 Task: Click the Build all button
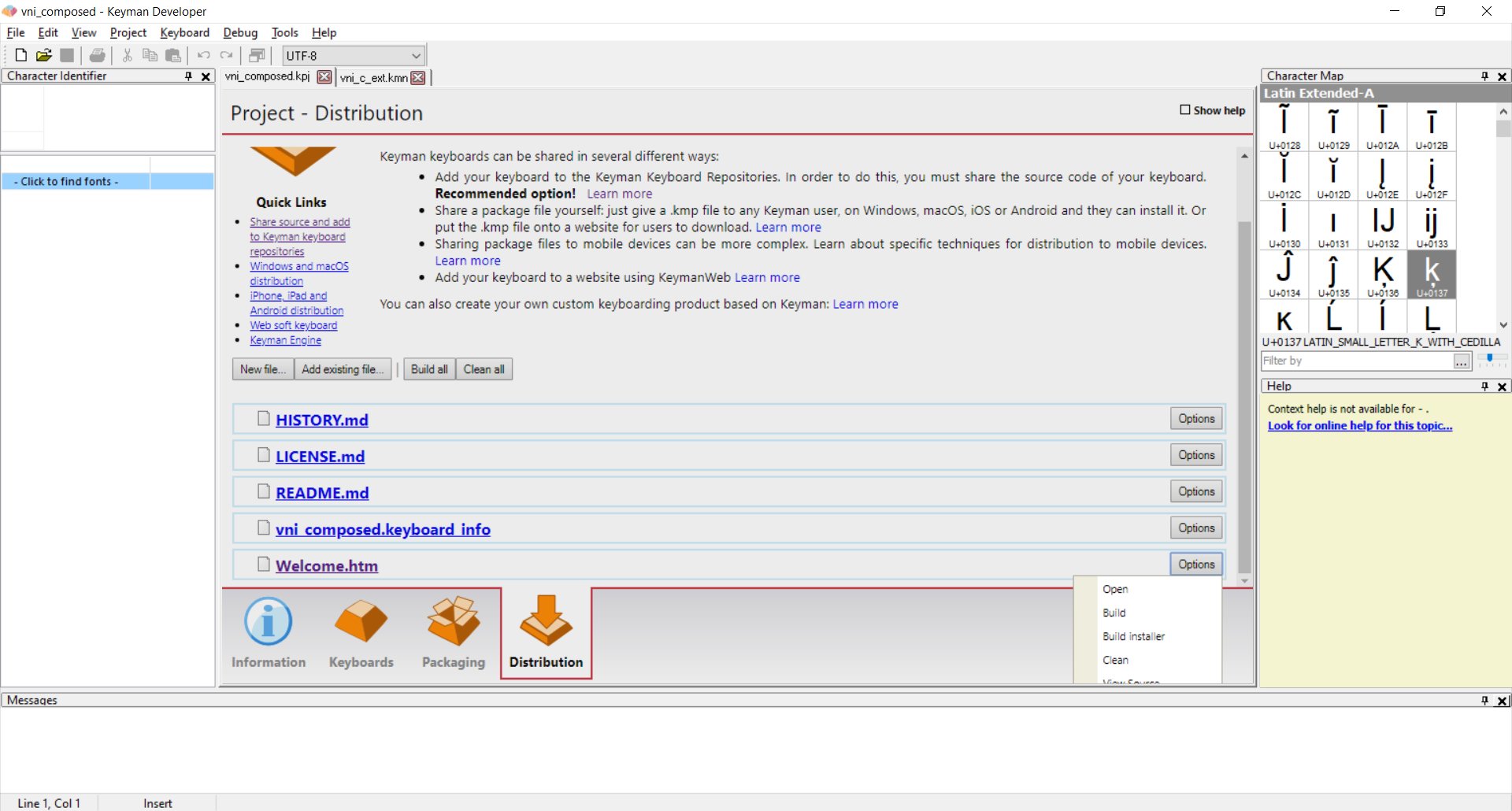pyautogui.click(x=429, y=369)
